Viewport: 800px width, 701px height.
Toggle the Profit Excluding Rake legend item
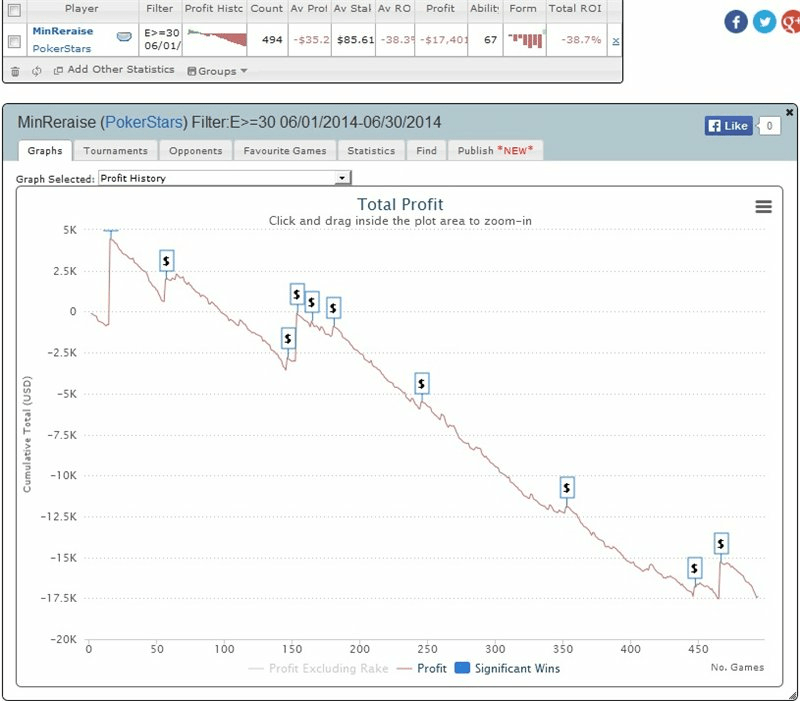pos(318,668)
